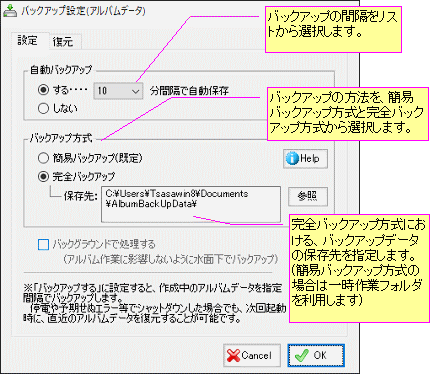
Task: Click the 保存先: label
Action: [x=80, y=196]
